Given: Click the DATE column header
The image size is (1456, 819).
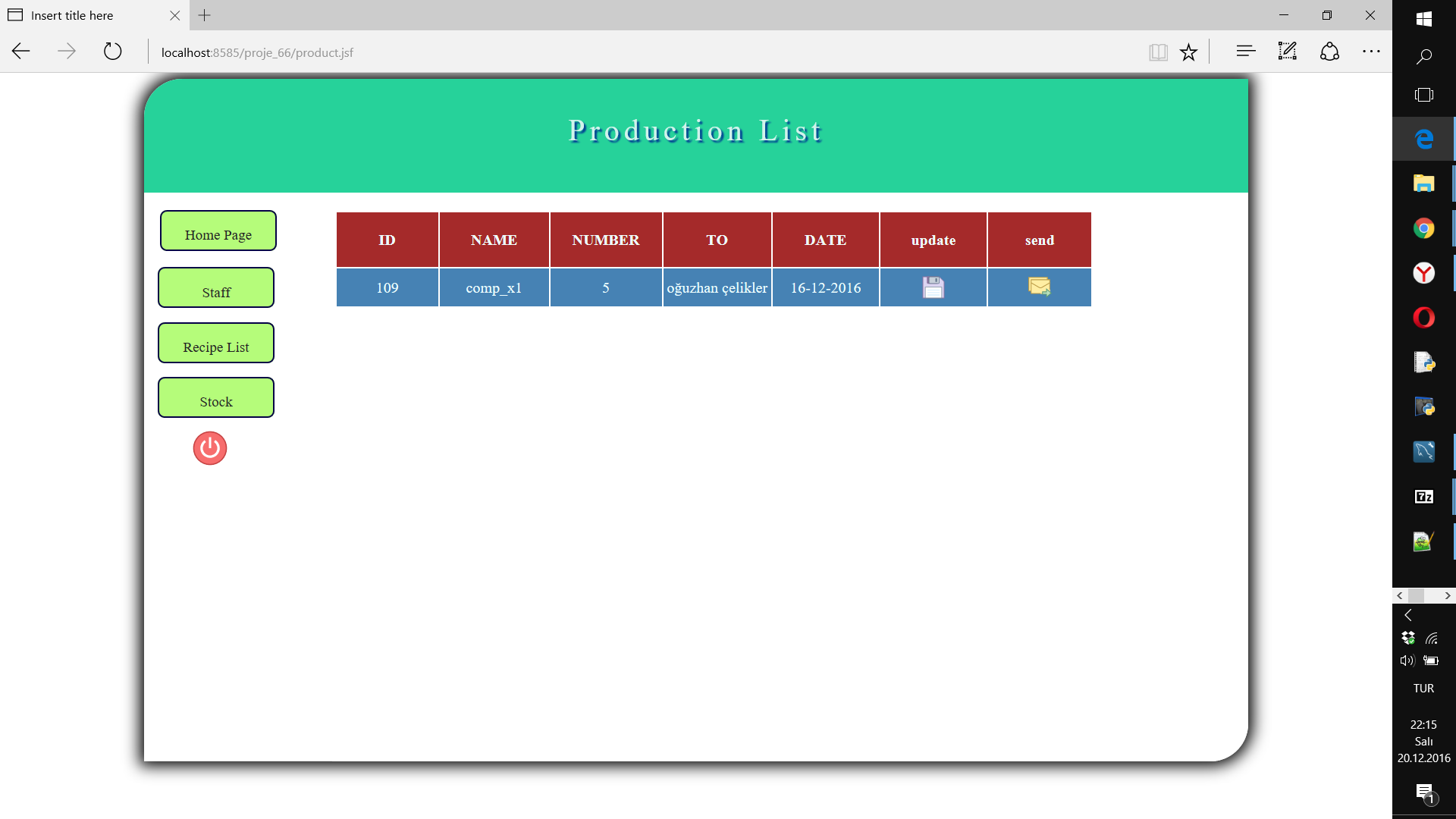Looking at the screenshot, I should 826,240.
